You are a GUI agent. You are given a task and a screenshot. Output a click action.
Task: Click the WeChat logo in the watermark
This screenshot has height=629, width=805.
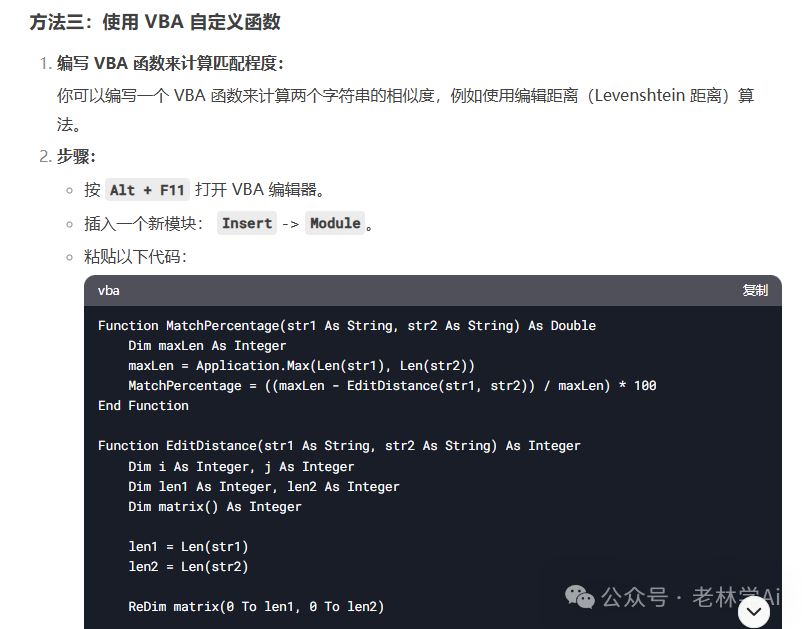(x=580, y=597)
